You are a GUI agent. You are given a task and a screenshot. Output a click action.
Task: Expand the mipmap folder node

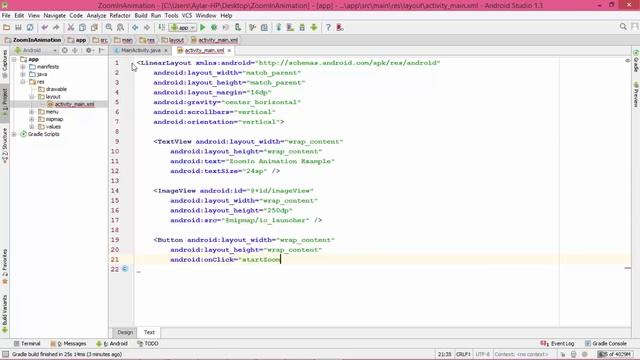coord(32,119)
